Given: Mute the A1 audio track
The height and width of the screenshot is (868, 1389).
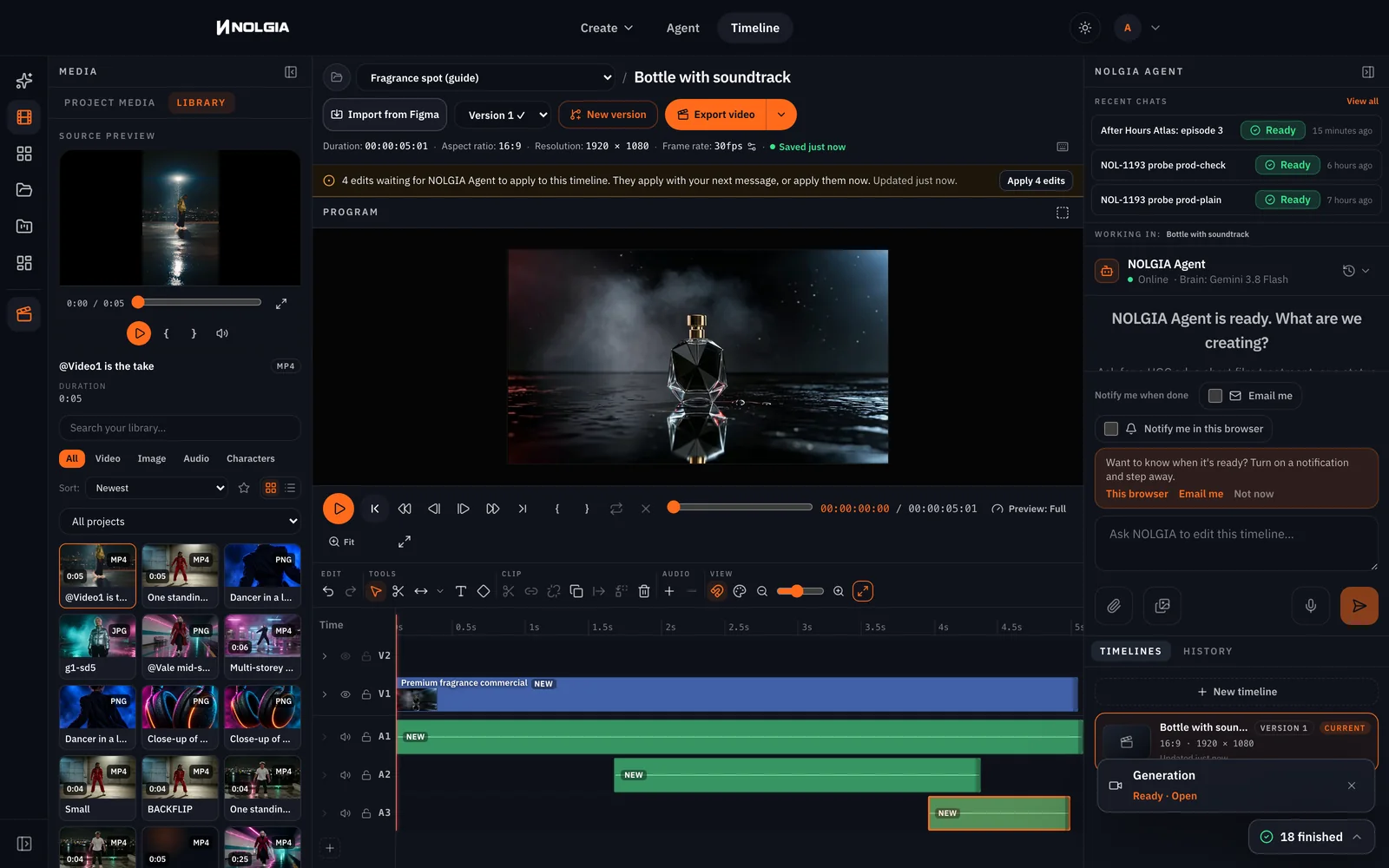Looking at the screenshot, I should point(346,737).
